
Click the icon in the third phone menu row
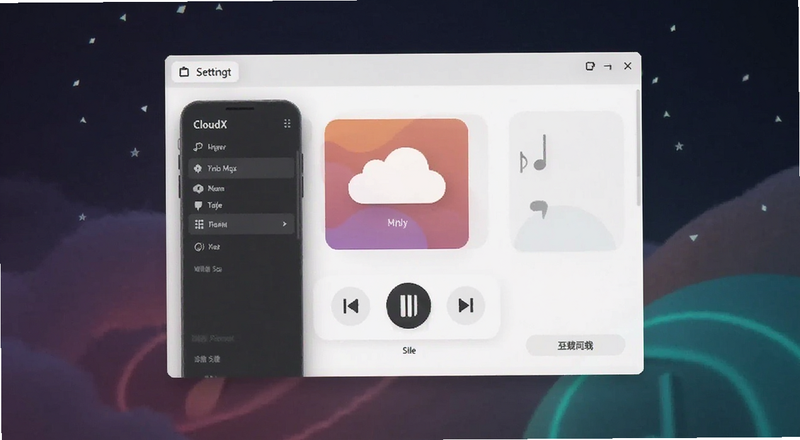click(198, 188)
